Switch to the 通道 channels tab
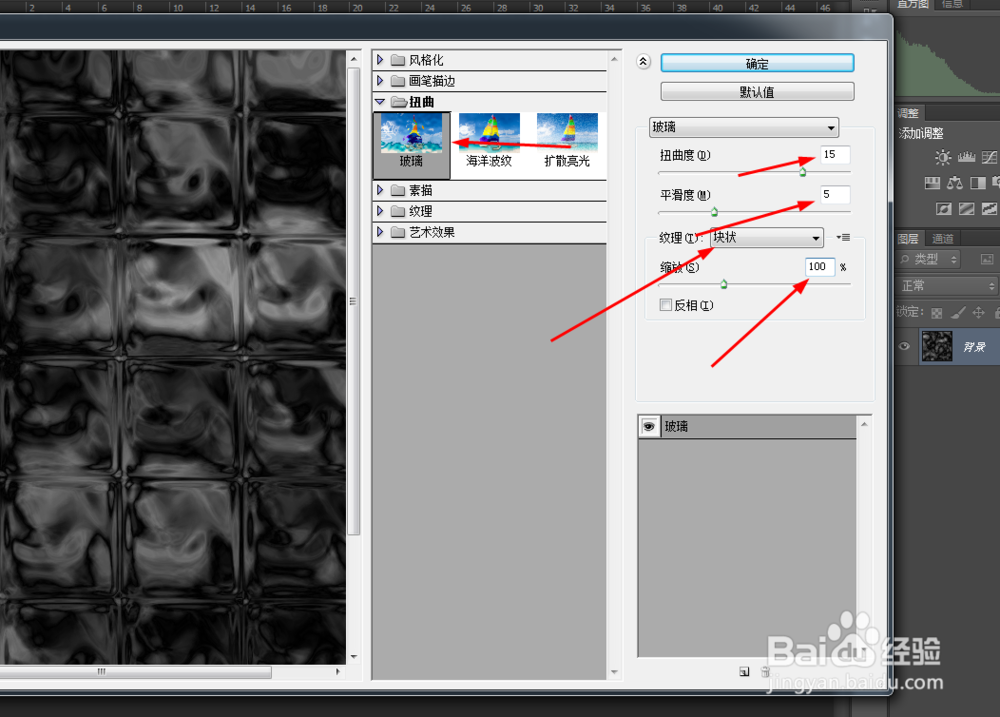The image size is (1000, 717). pos(944,237)
